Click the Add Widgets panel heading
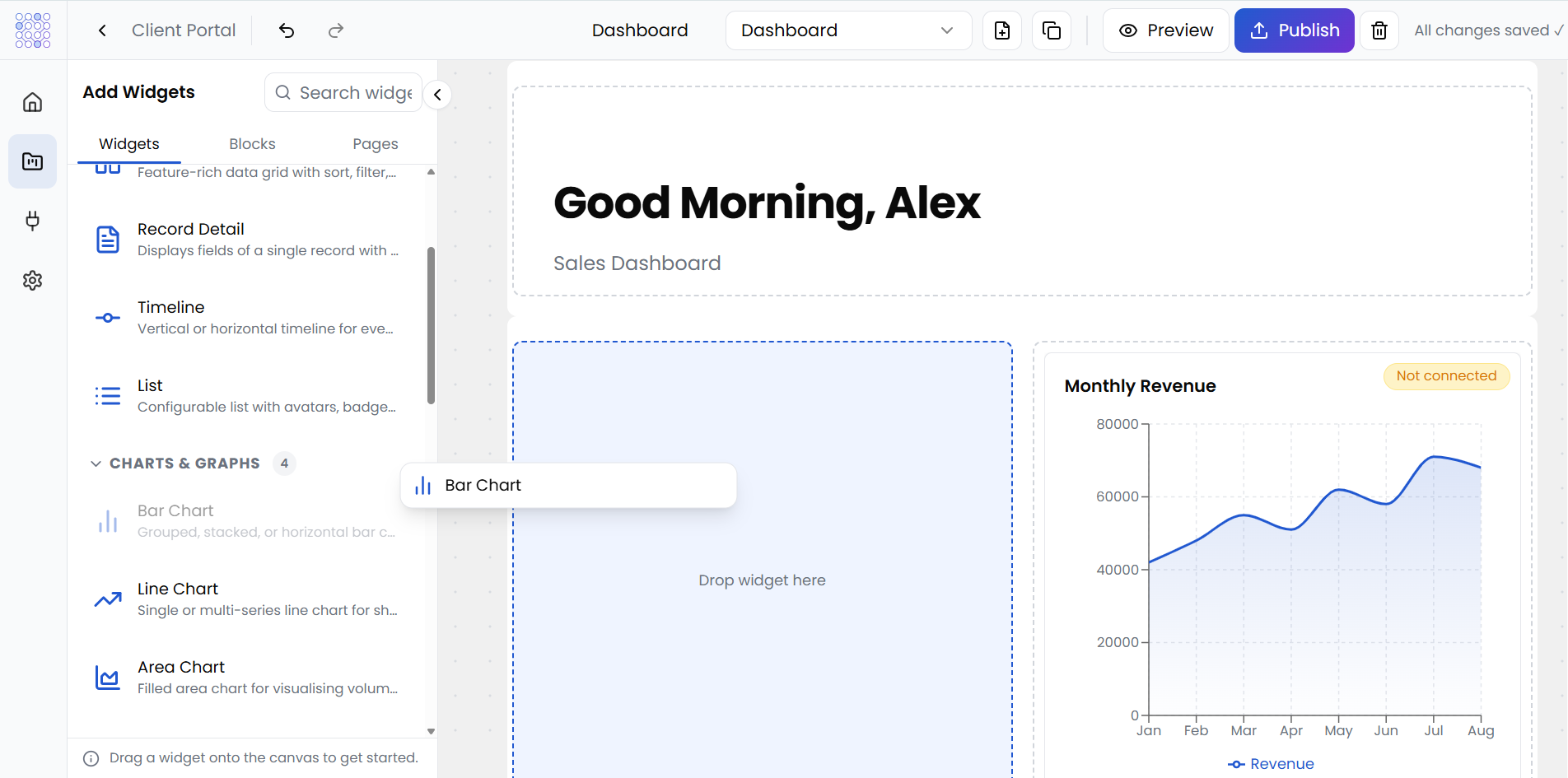 (139, 92)
